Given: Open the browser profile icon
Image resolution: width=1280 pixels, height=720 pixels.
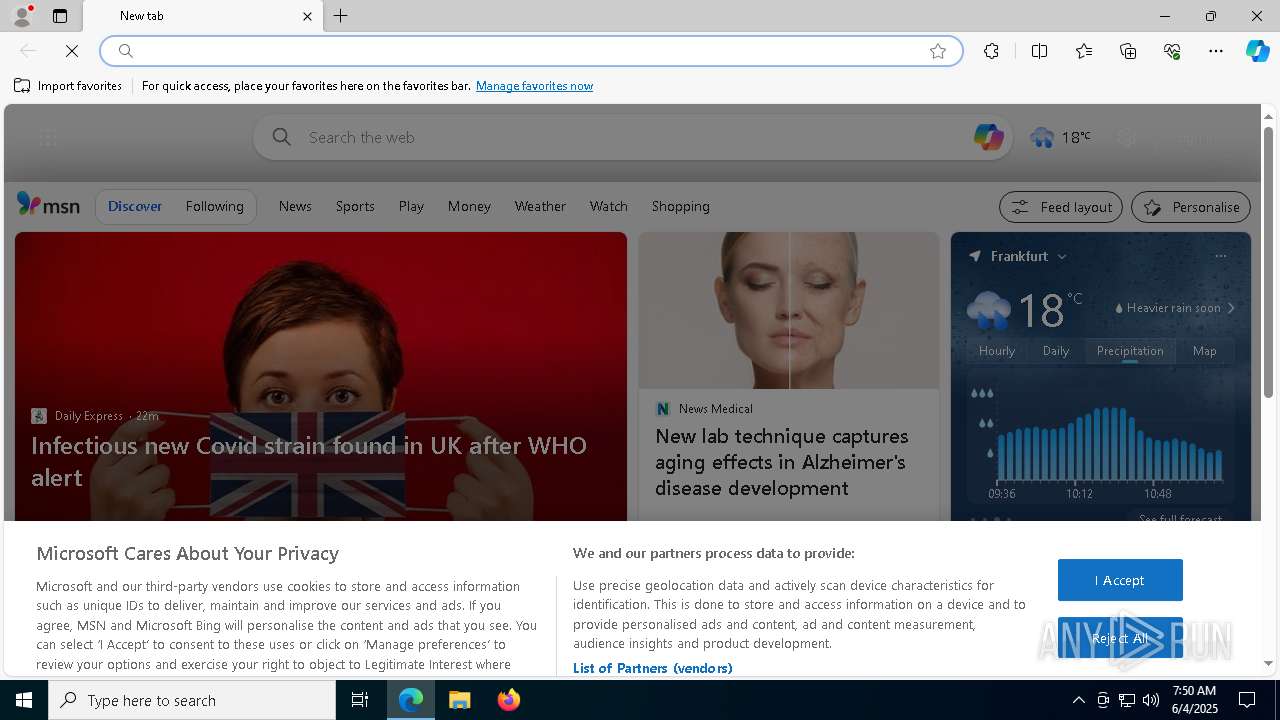Looking at the screenshot, I should tap(22, 16).
